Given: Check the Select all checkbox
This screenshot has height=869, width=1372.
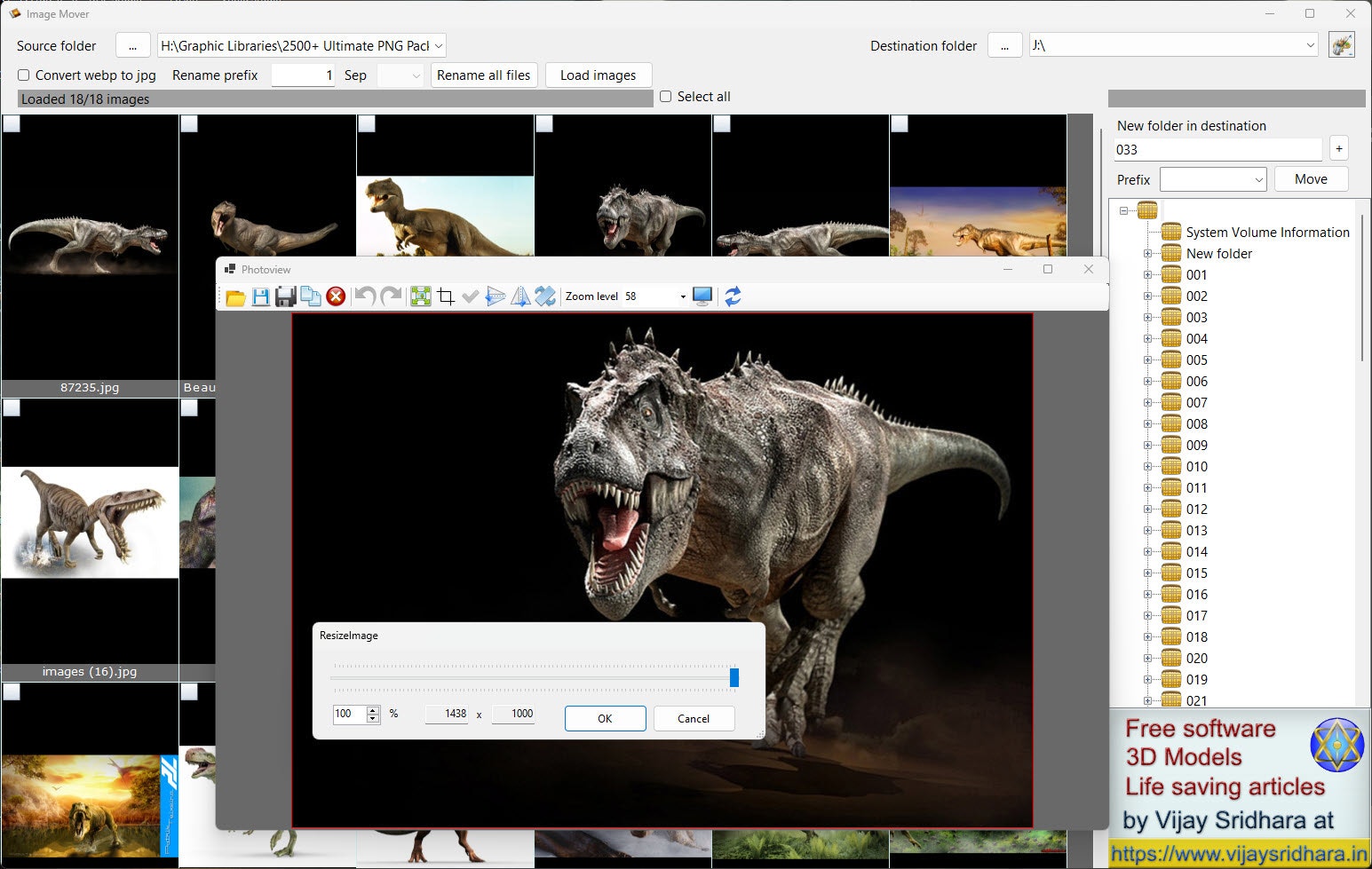Looking at the screenshot, I should pyautogui.click(x=666, y=97).
